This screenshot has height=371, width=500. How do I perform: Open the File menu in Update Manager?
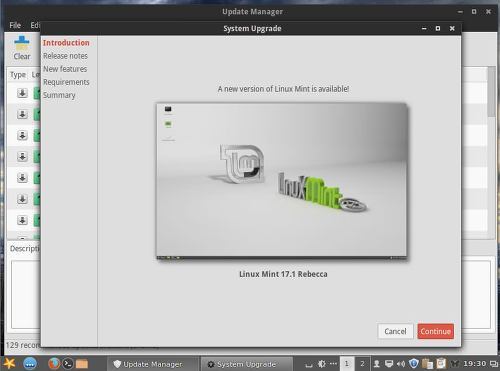pos(15,25)
